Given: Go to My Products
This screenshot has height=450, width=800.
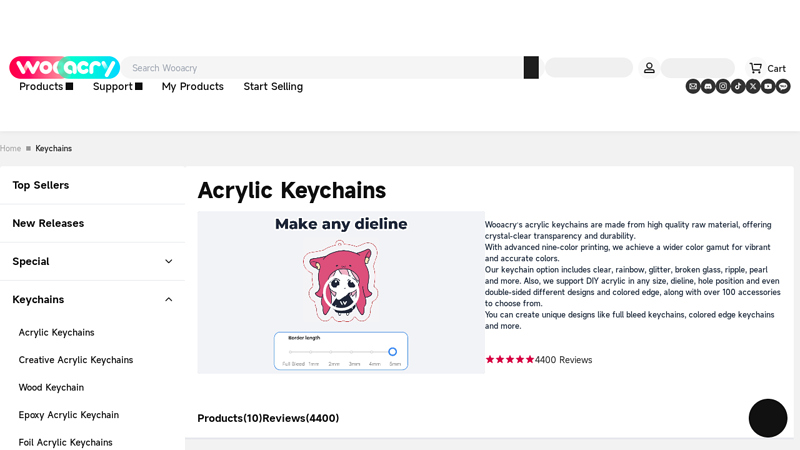Looking at the screenshot, I should click(193, 86).
